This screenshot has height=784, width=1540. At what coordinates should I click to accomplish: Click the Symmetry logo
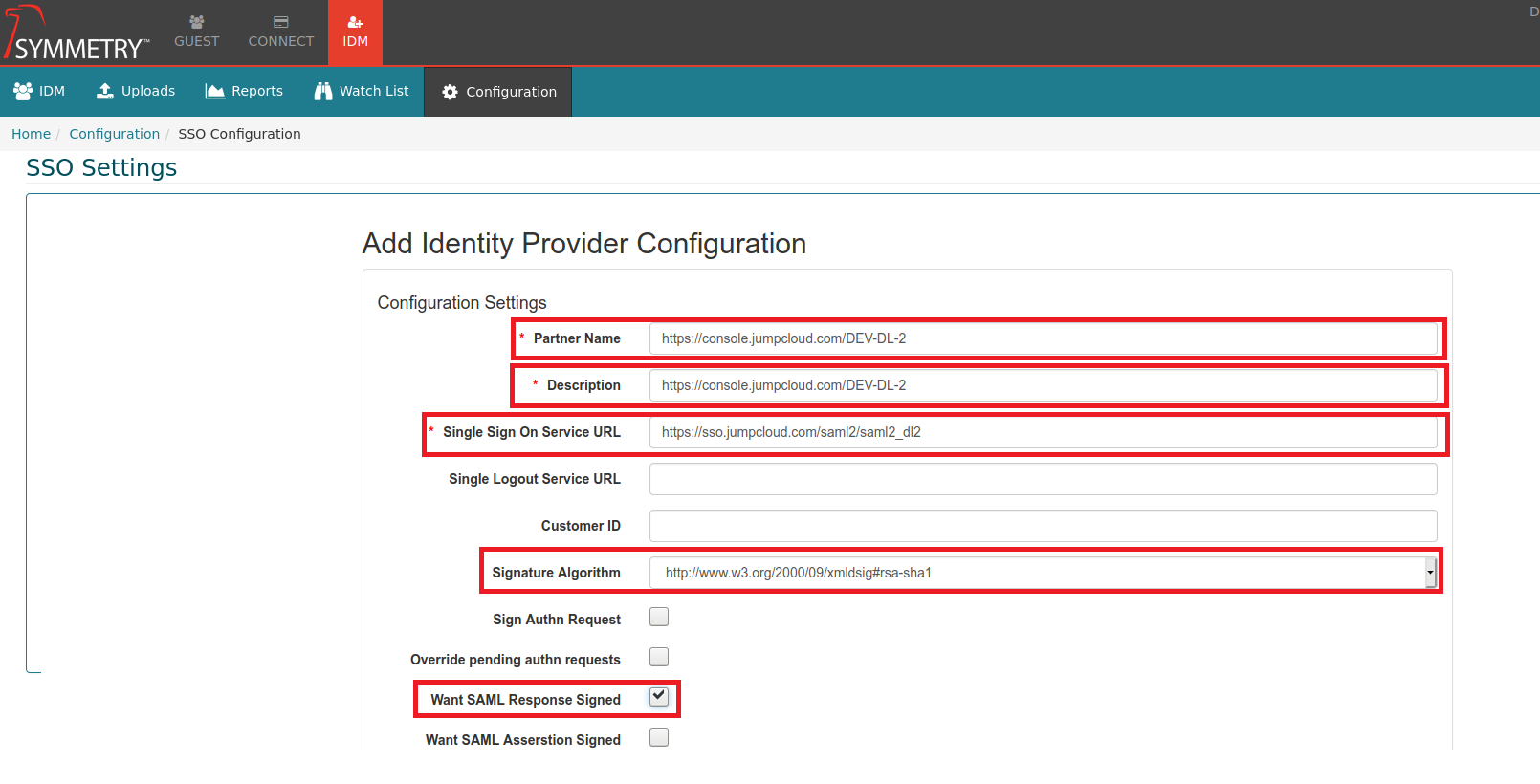(77, 33)
